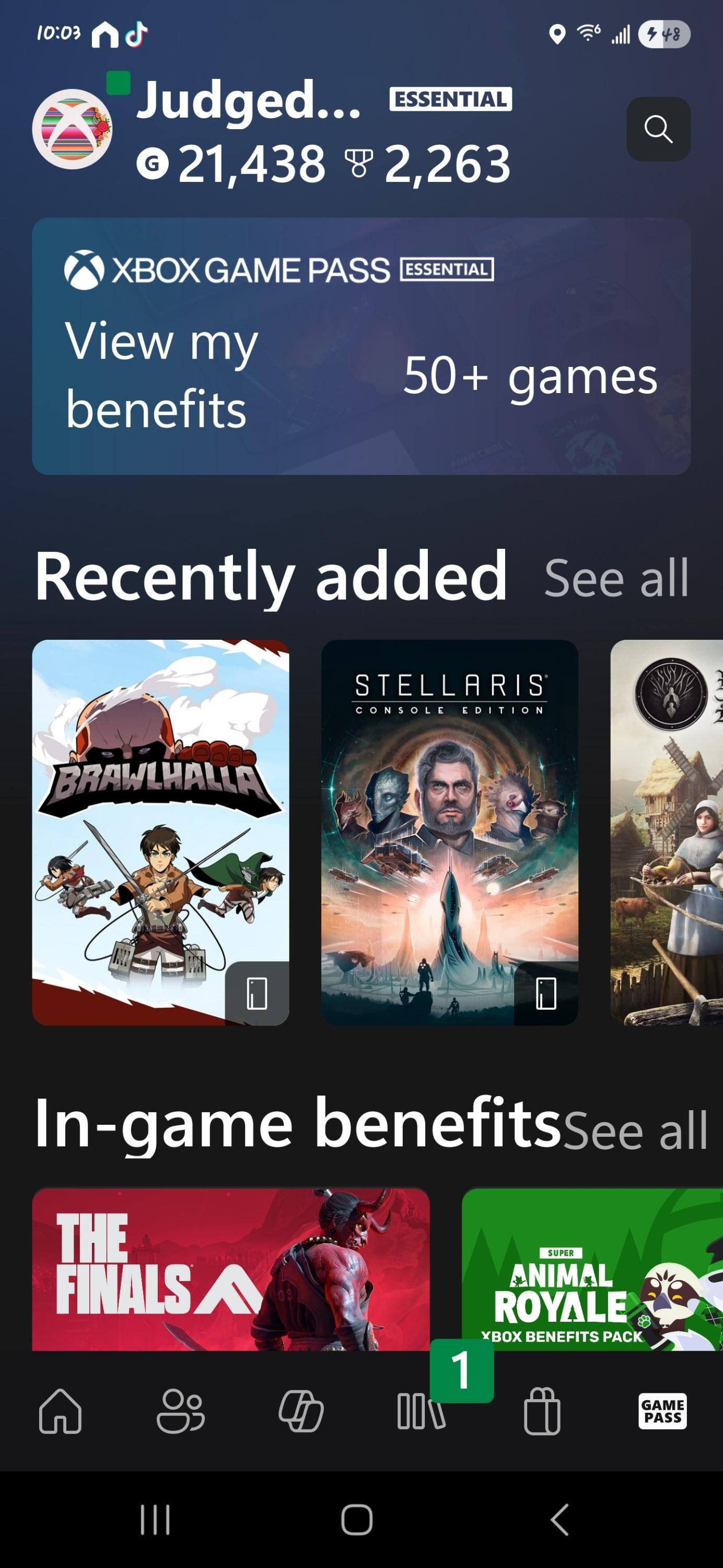723x1568 pixels.
Task: See all Recently added games
Action: point(616,578)
